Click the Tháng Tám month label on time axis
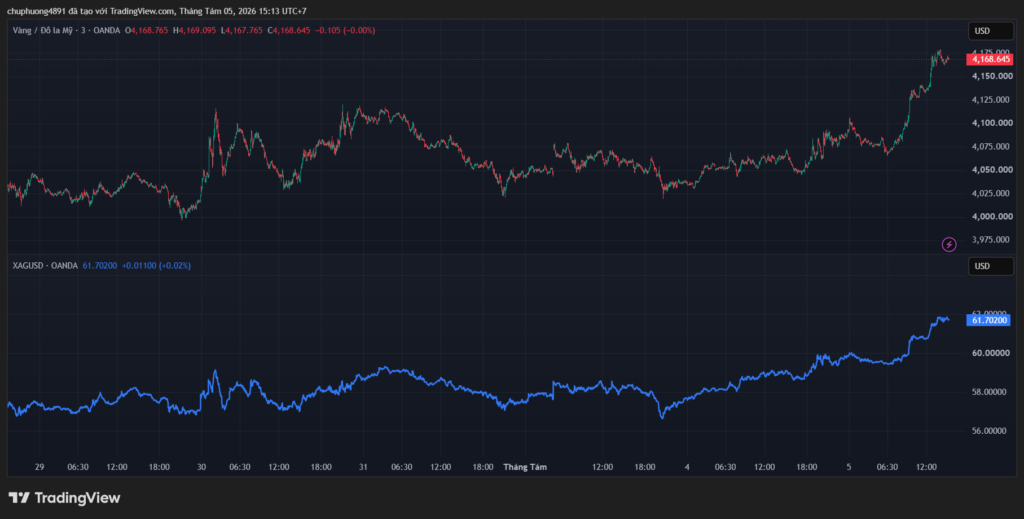This screenshot has height=519, width=1024. pyautogui.click(x=525, y=467)
